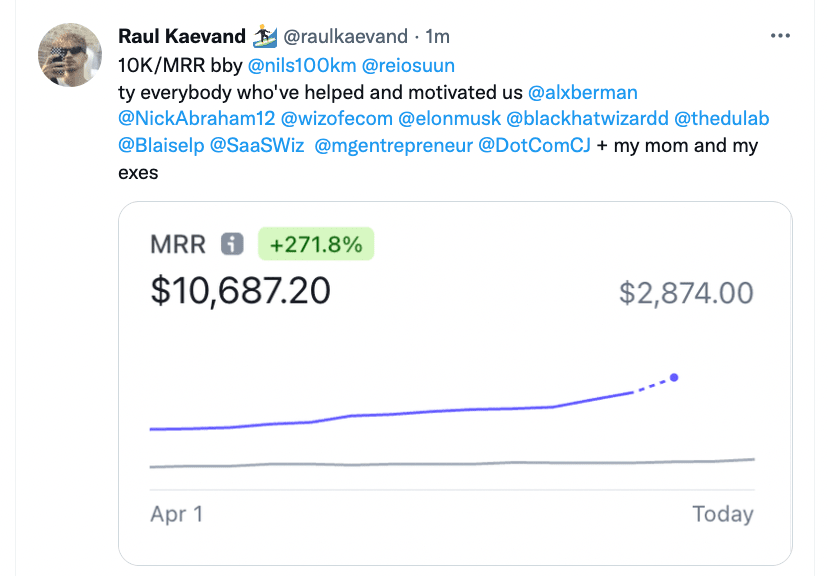This screenshot has height=576, width=828.
Task: Open the tweet's three-dot more menu
Action: pos(781,36)
